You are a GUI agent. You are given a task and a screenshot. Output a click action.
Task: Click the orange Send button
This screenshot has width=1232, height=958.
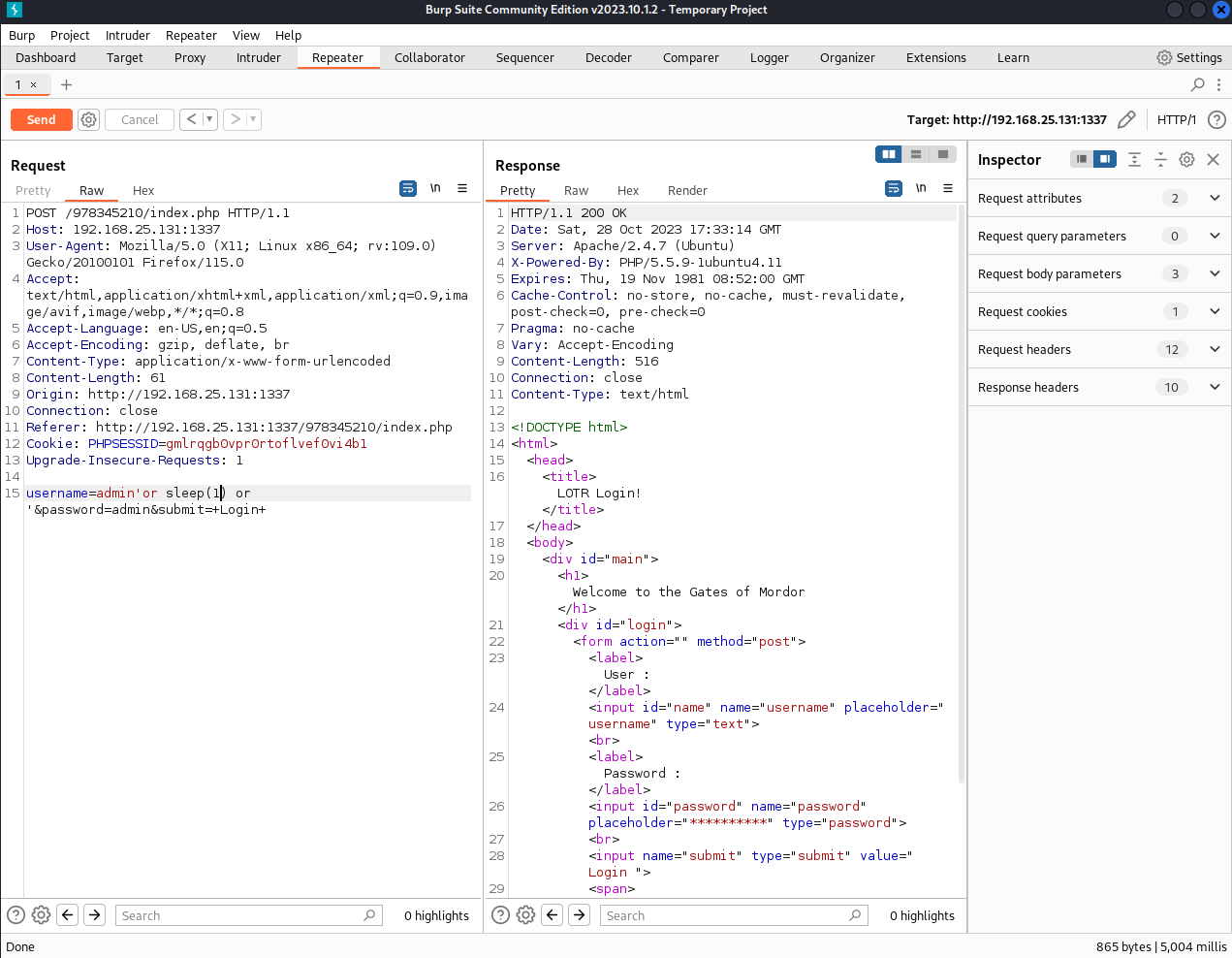click(x=41, y=119)
